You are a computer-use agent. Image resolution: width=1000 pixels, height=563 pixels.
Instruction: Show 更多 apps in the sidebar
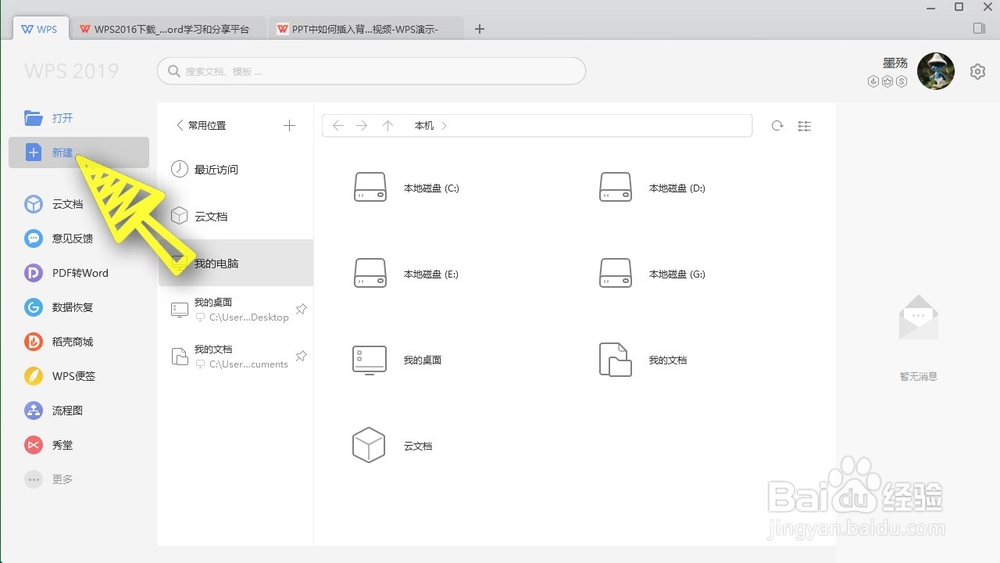click(x=48, y=479)
